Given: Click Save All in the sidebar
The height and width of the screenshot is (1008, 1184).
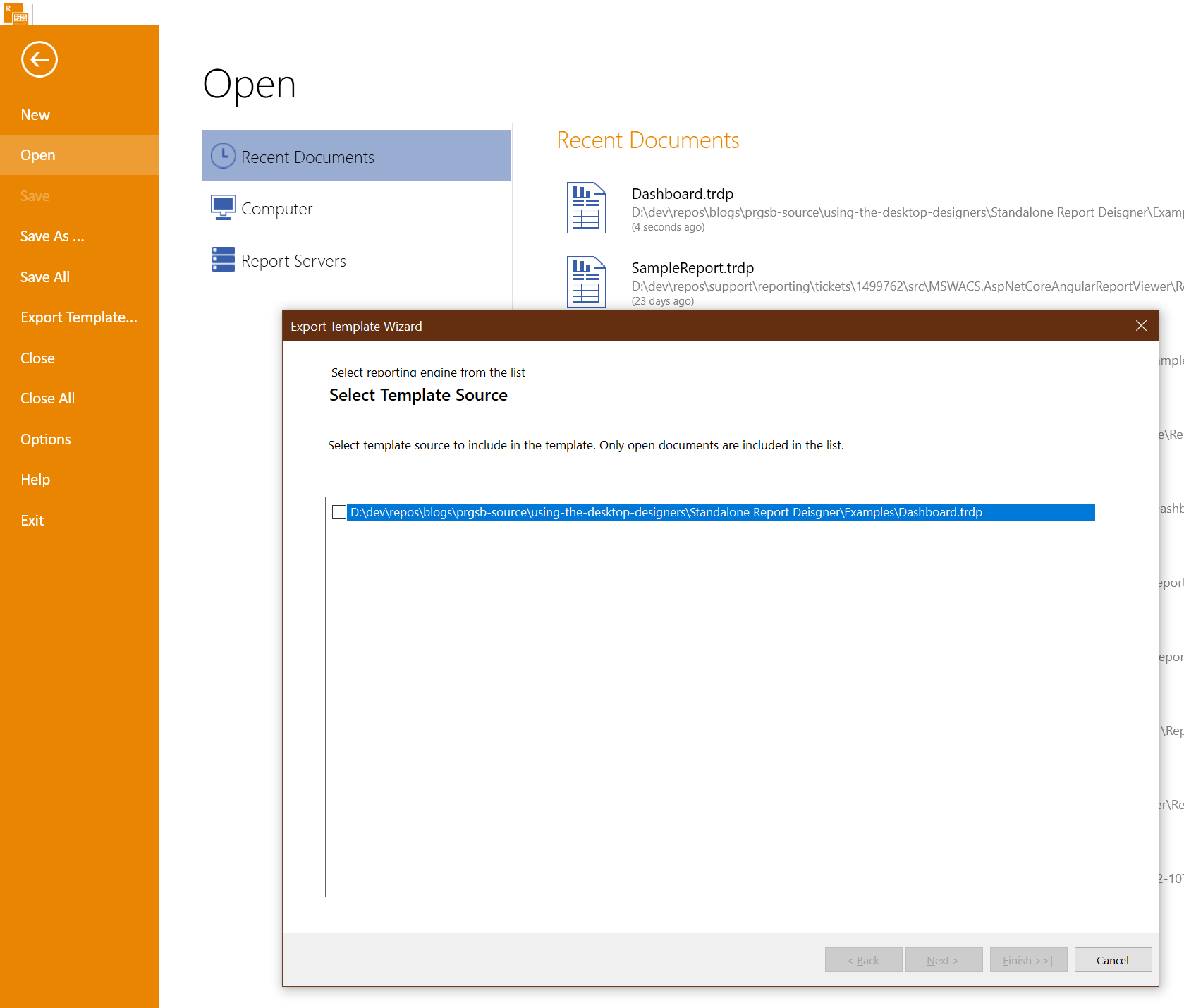Looking at the screenshot, I should [x=44, y=277].
